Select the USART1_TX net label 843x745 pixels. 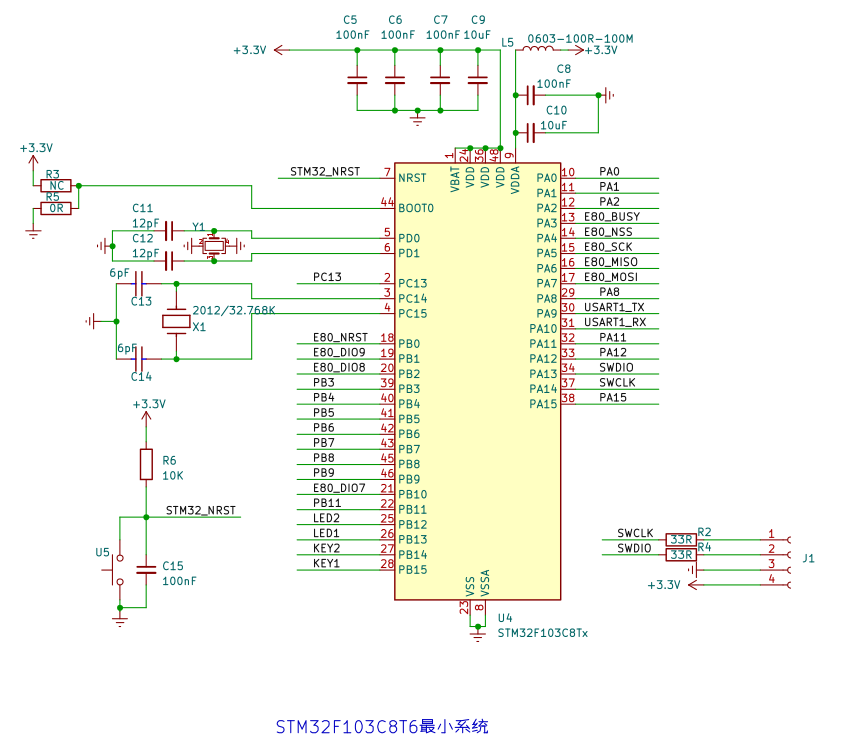[x=615, y=307]
